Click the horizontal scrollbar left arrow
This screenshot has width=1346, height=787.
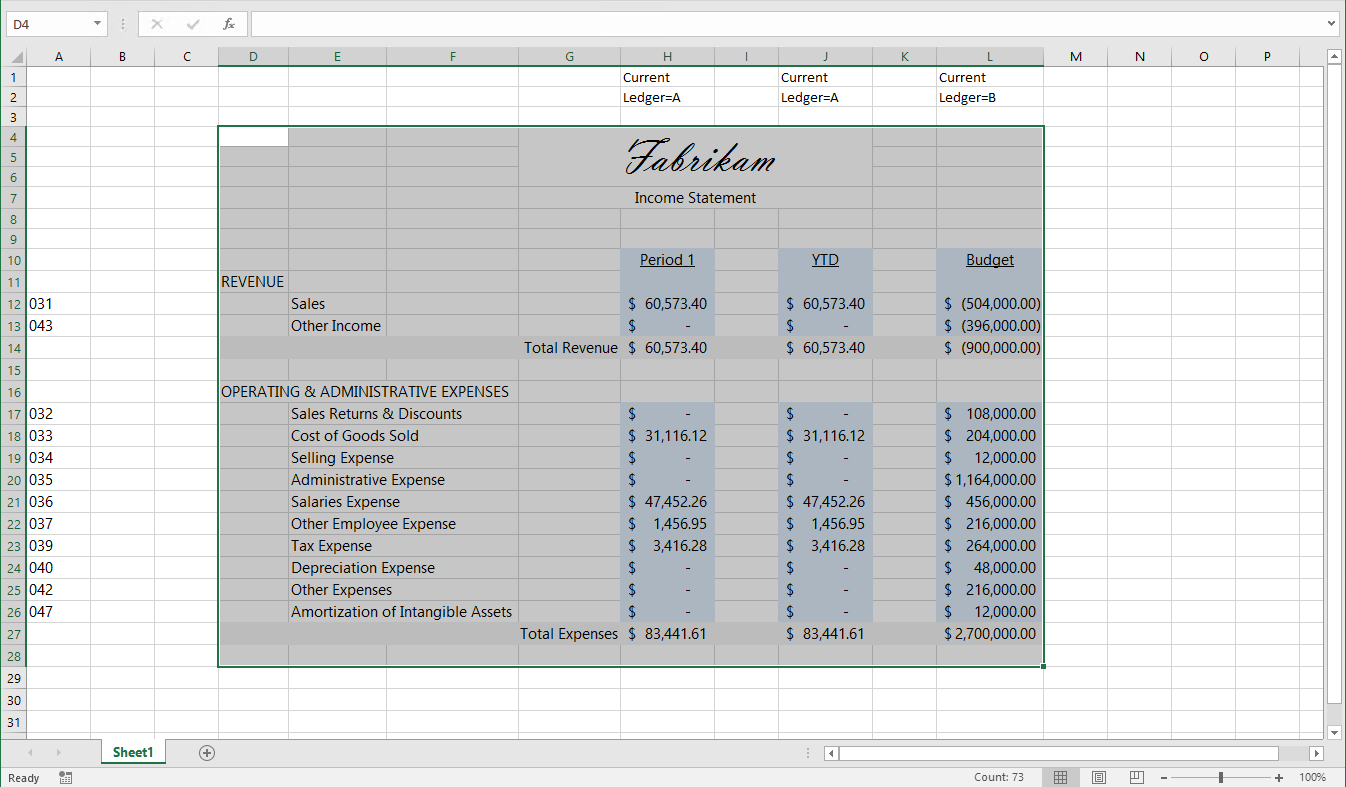pyautogui.click(x=830, y=753)
